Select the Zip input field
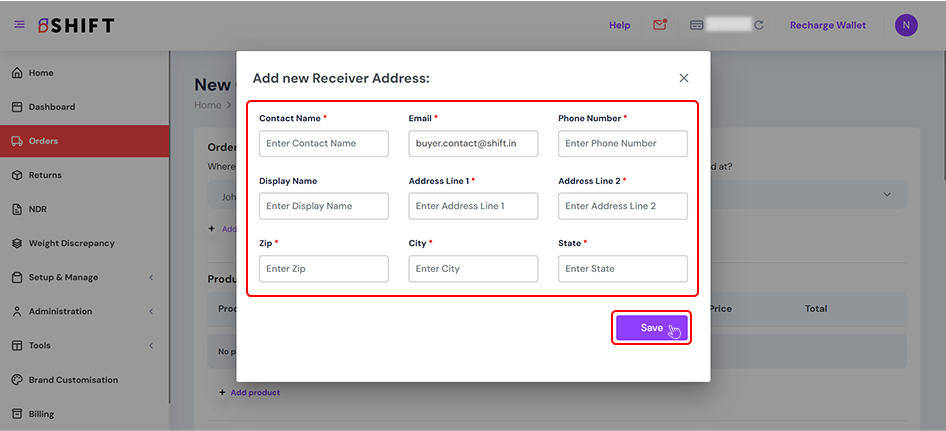The height and width of the screenshot is (431, 946). tap(323, 269)
